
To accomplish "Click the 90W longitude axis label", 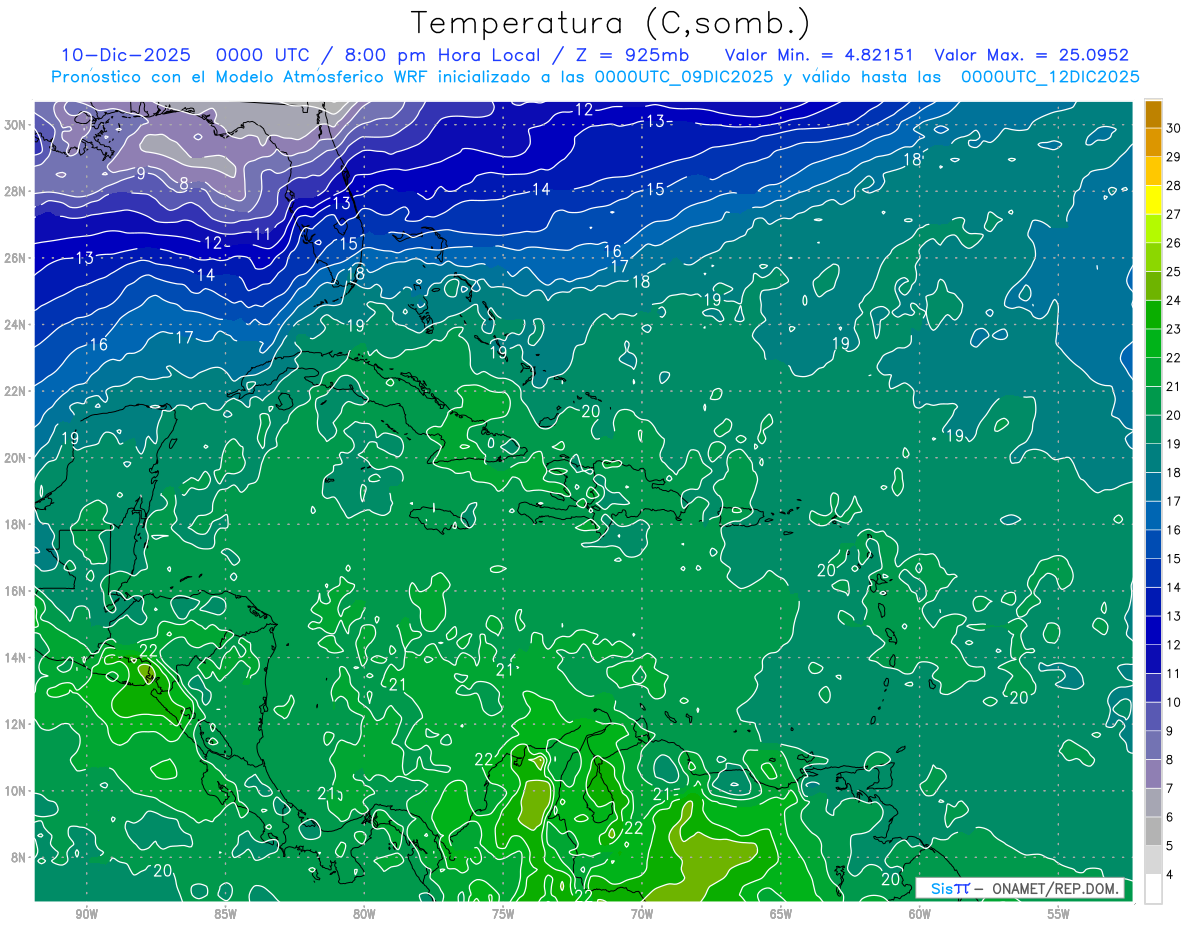I will pos(86,914).
